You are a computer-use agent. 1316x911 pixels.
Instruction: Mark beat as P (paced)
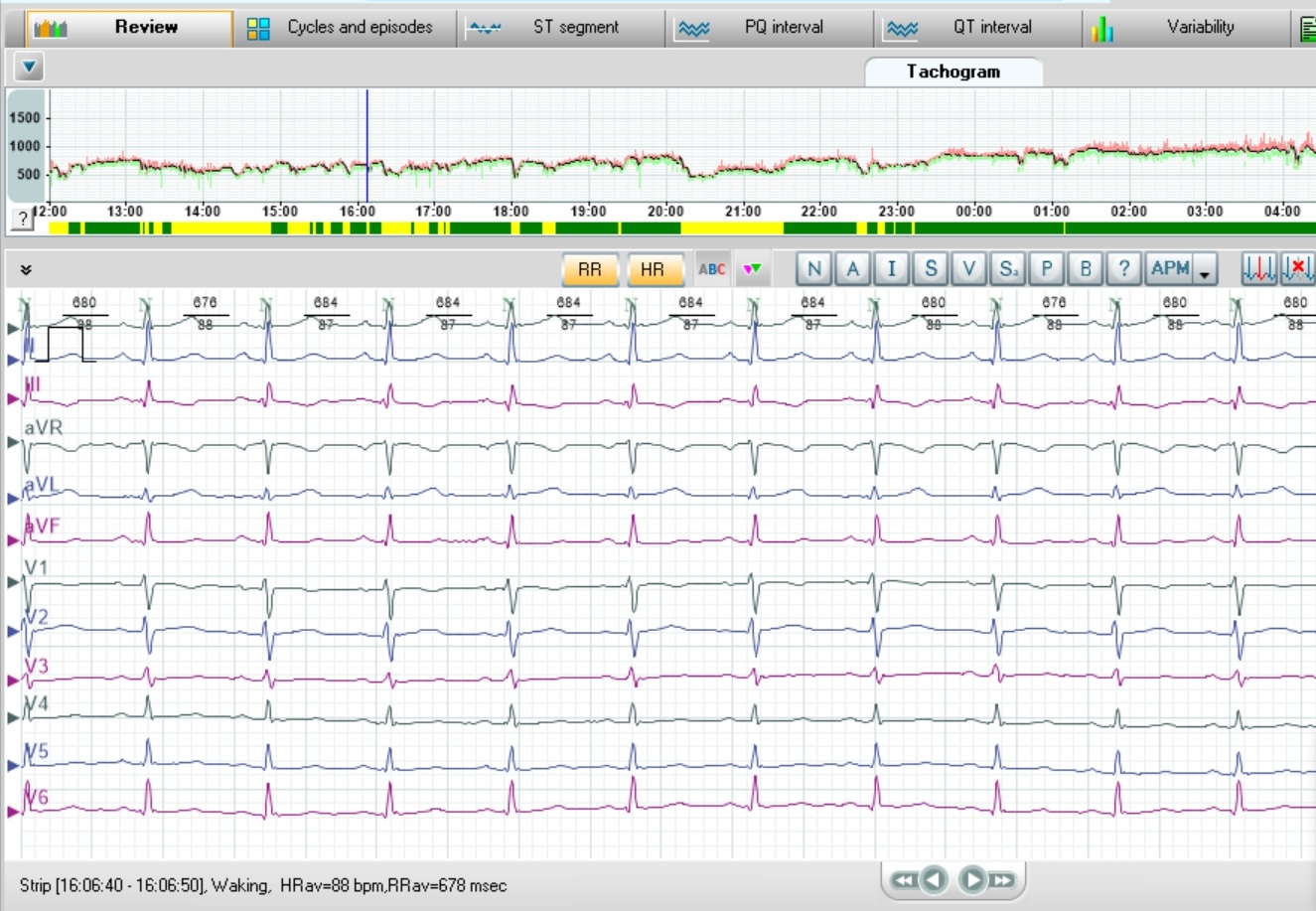coord(1047,268)
